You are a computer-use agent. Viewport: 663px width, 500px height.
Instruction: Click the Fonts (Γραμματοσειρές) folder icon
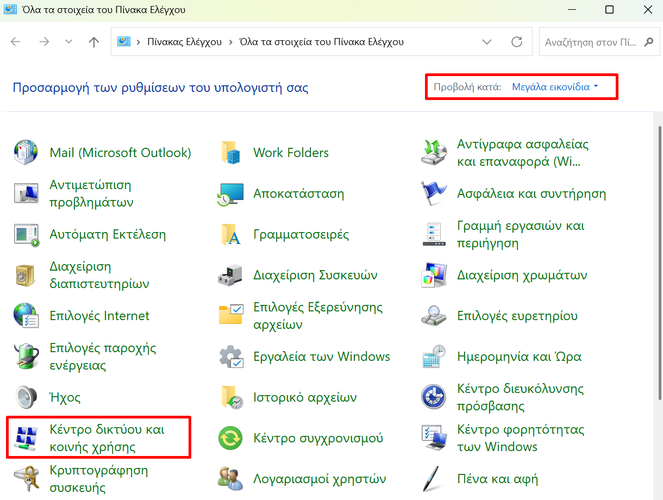(230, 234)
